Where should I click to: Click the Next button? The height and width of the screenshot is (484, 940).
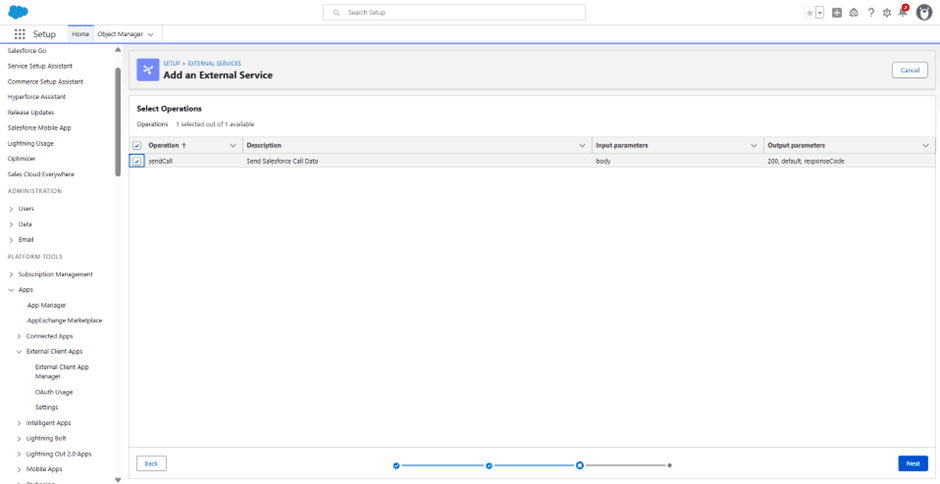(913, 464)
